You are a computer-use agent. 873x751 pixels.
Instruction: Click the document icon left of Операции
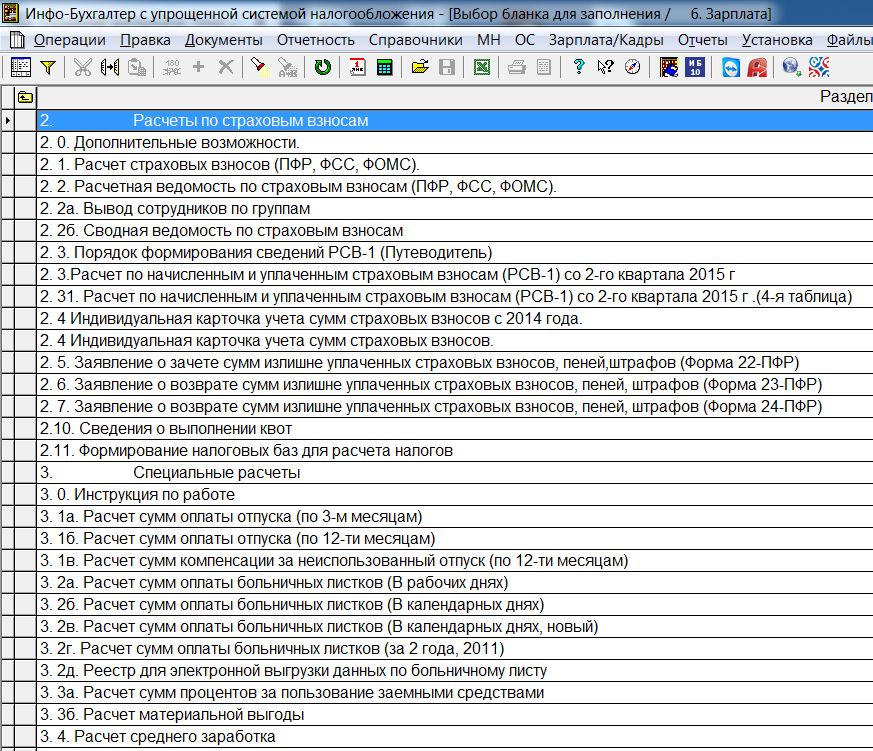18,40
